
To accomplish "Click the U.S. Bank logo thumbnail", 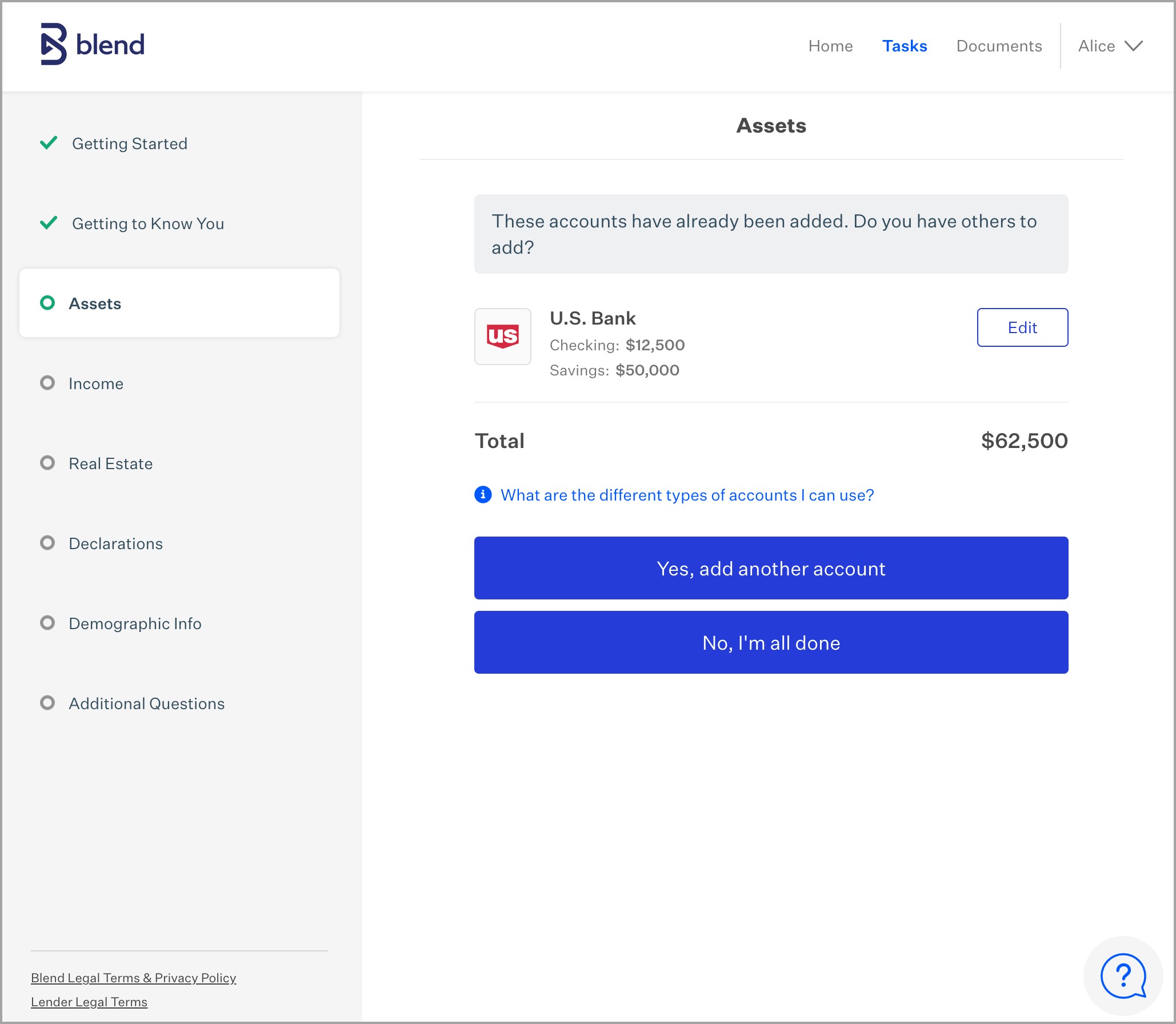I will [502, 337].
